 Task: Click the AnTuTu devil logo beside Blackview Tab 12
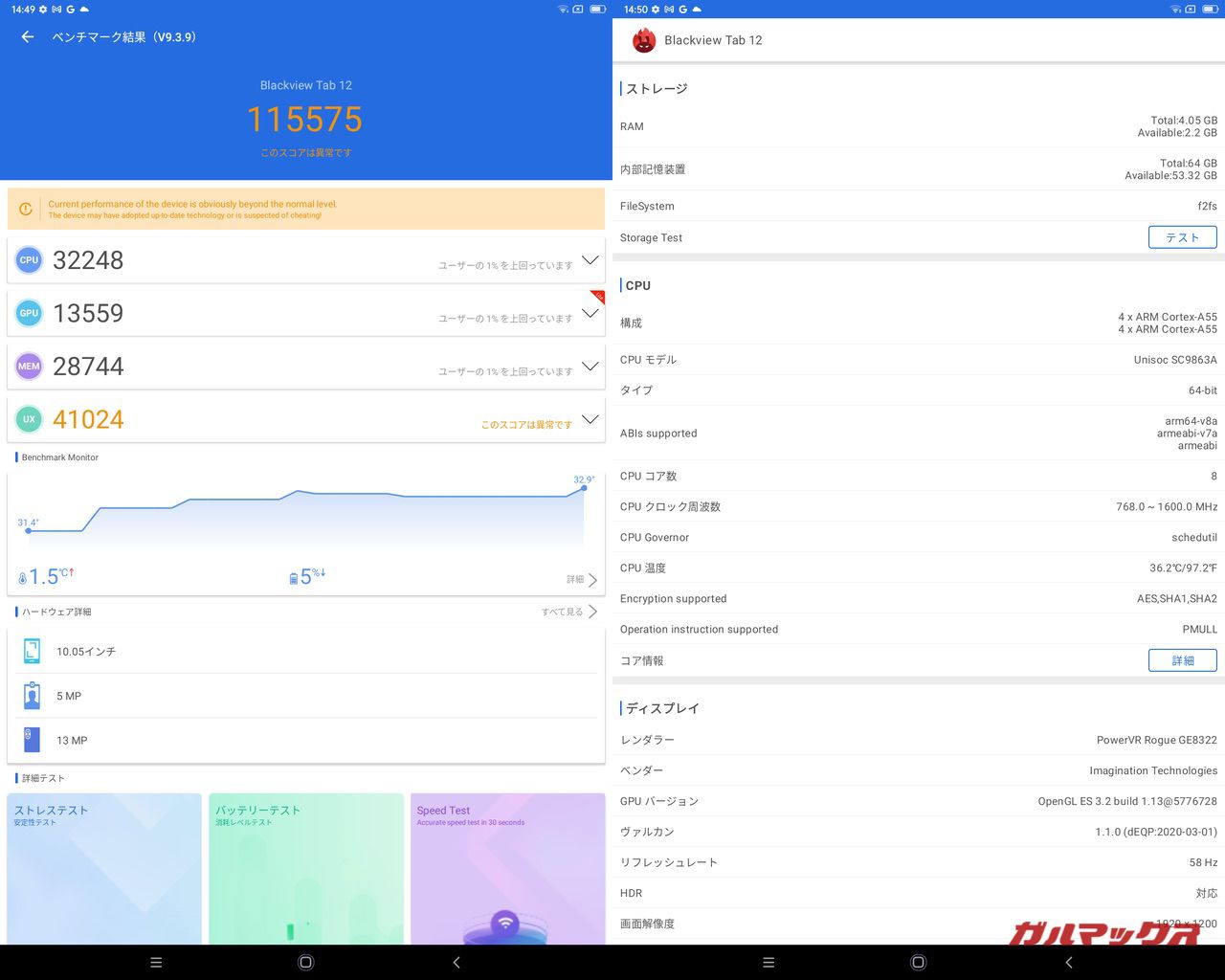[x=644, y=40]
